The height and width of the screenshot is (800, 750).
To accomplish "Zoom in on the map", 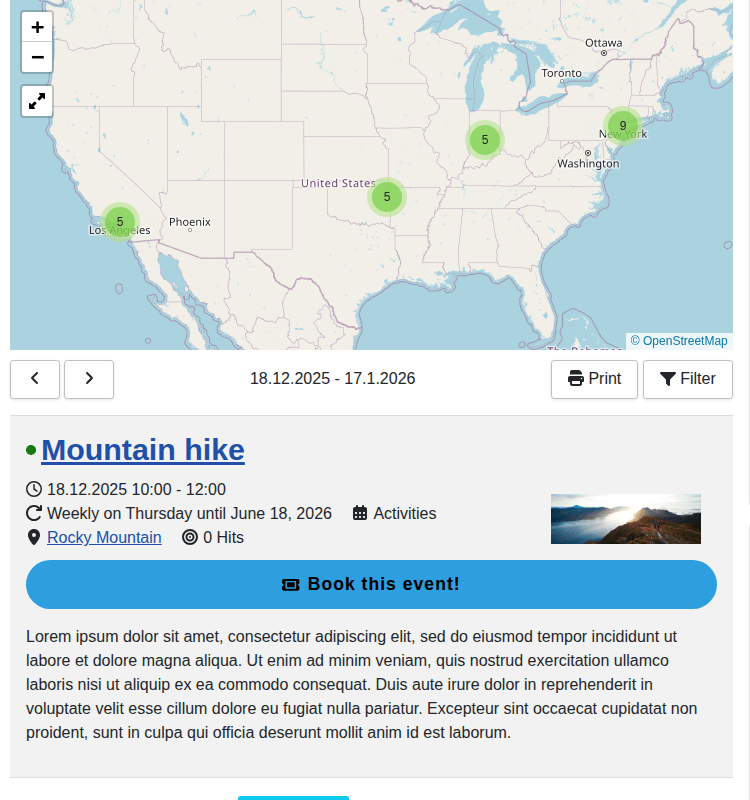I will 37,27.
